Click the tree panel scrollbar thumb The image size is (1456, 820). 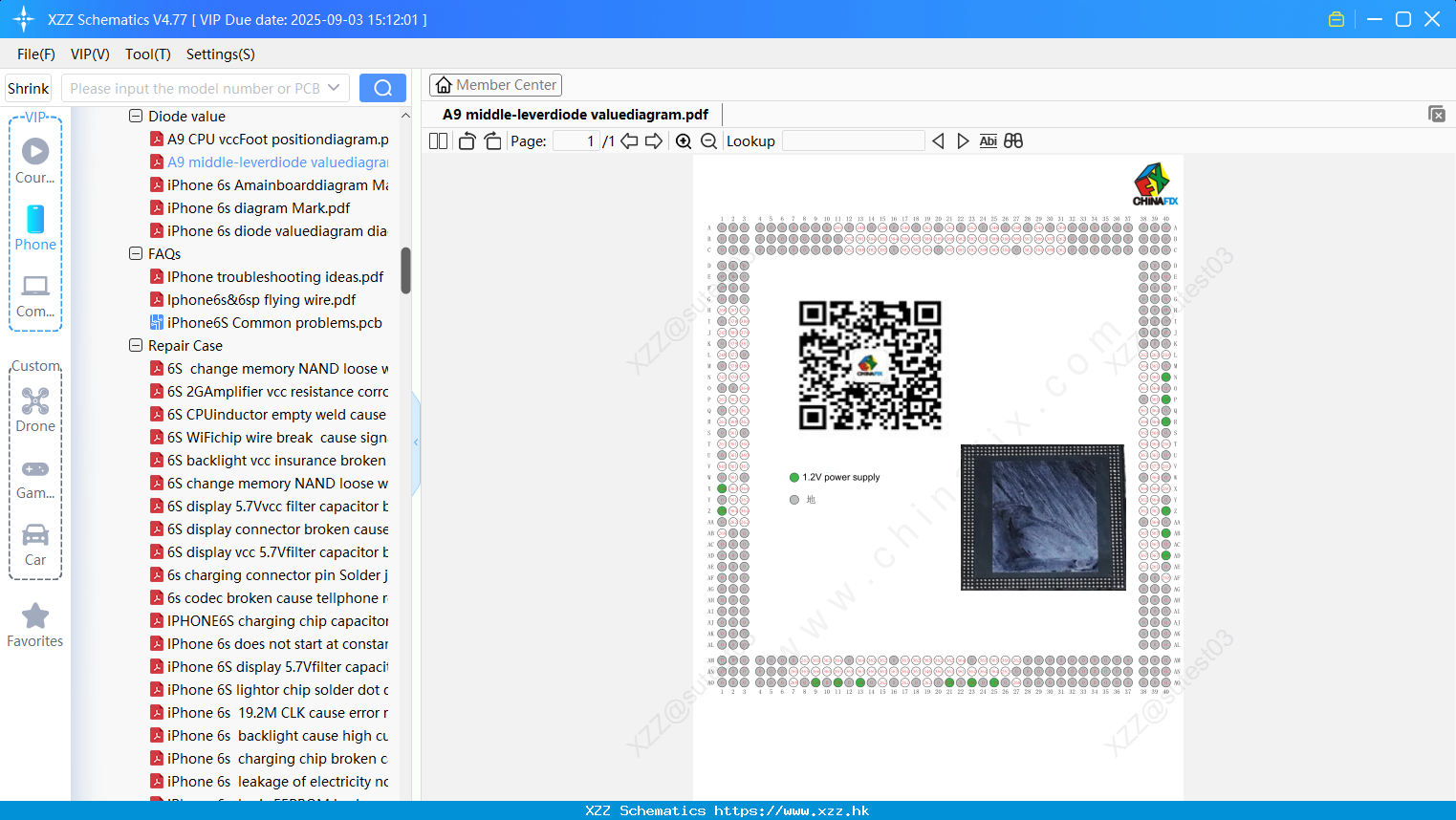405,270
